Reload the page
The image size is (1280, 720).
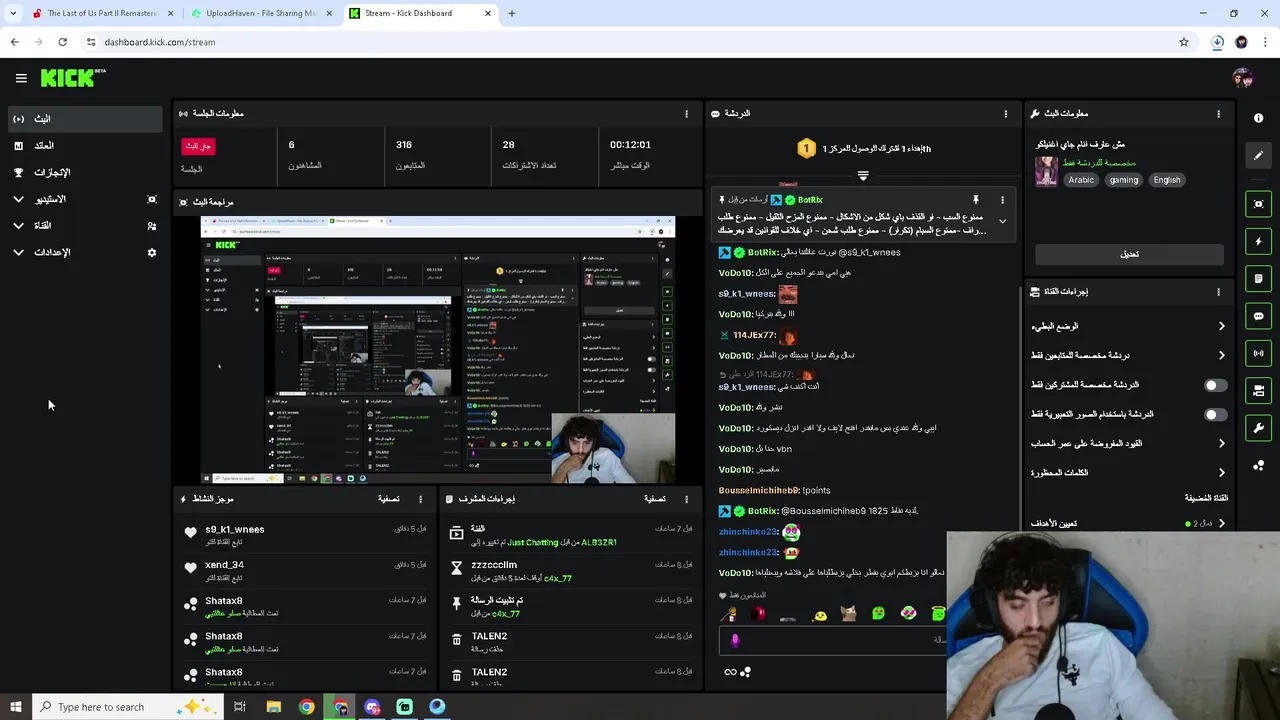coord(62,42)
